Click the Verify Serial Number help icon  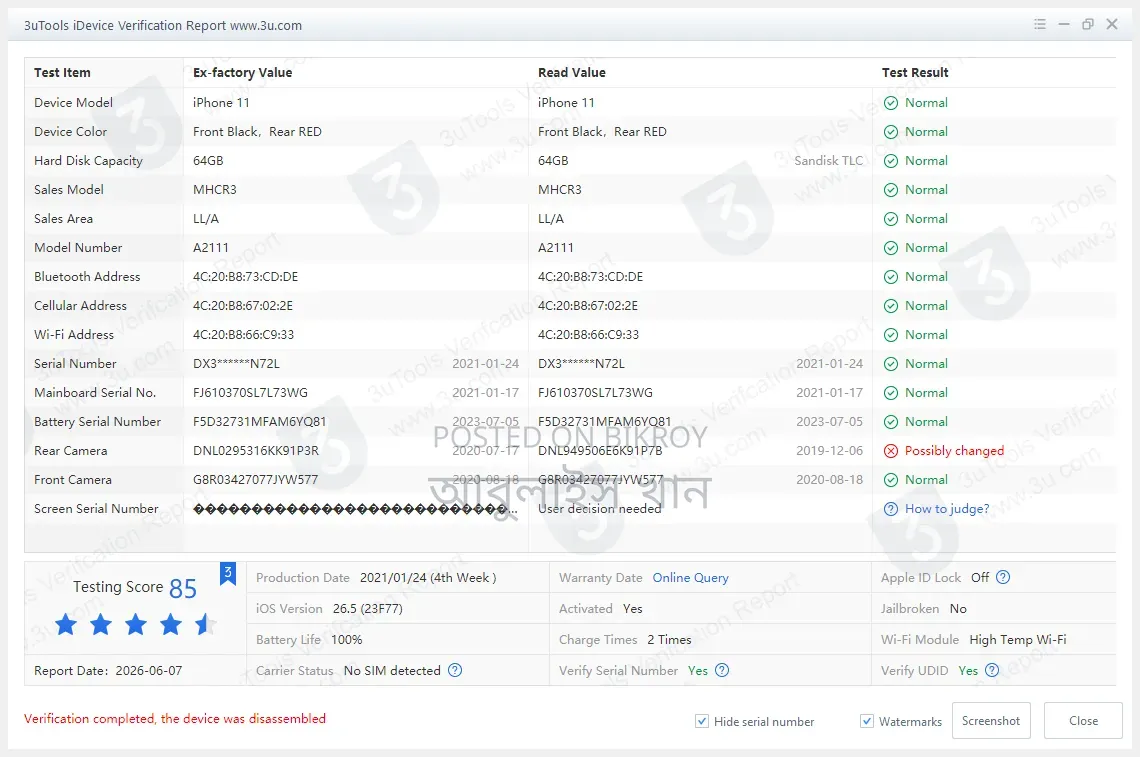(x=722, y=670)
